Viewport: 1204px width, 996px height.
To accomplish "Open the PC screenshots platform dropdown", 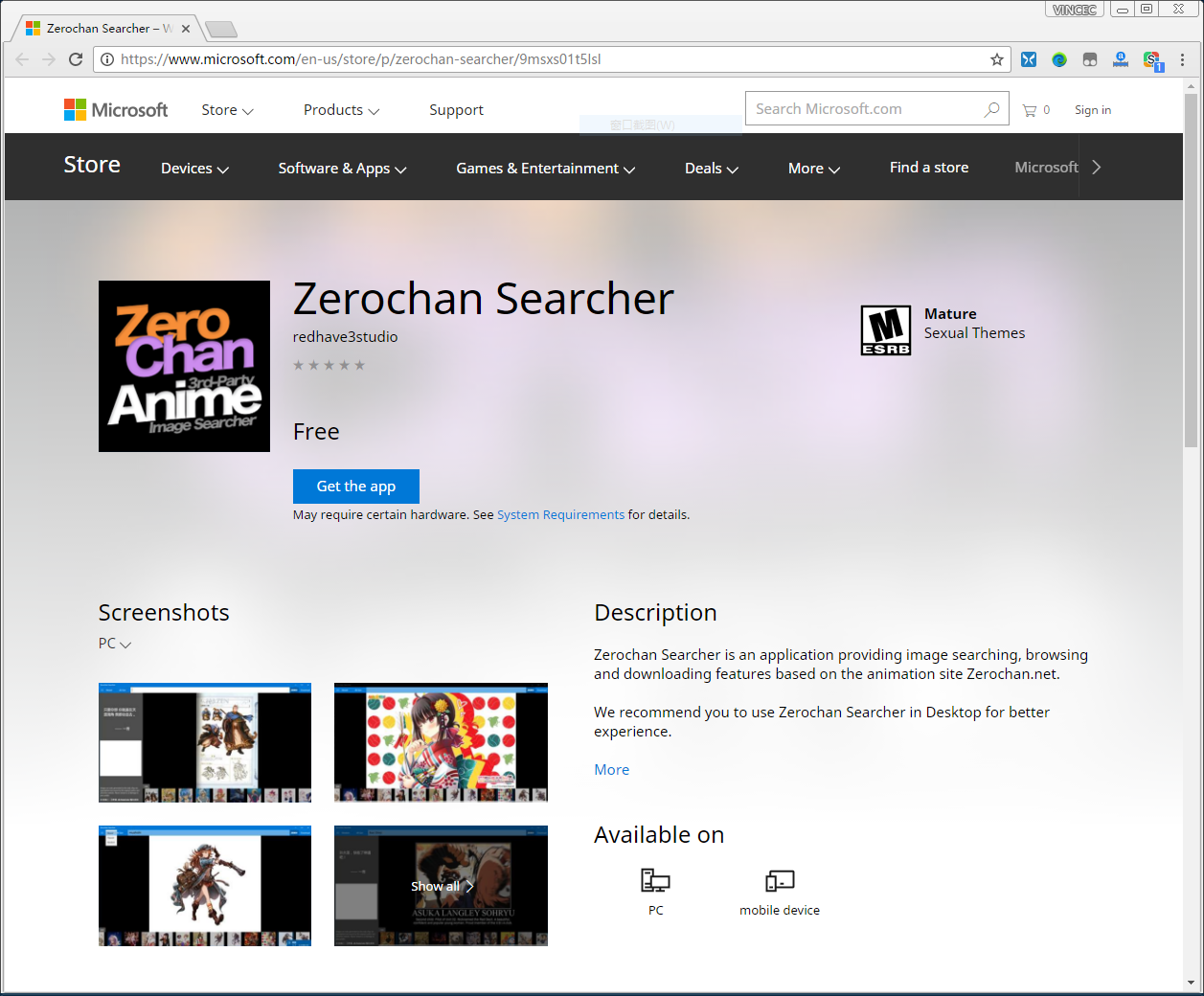I will [x=115, y=644].
